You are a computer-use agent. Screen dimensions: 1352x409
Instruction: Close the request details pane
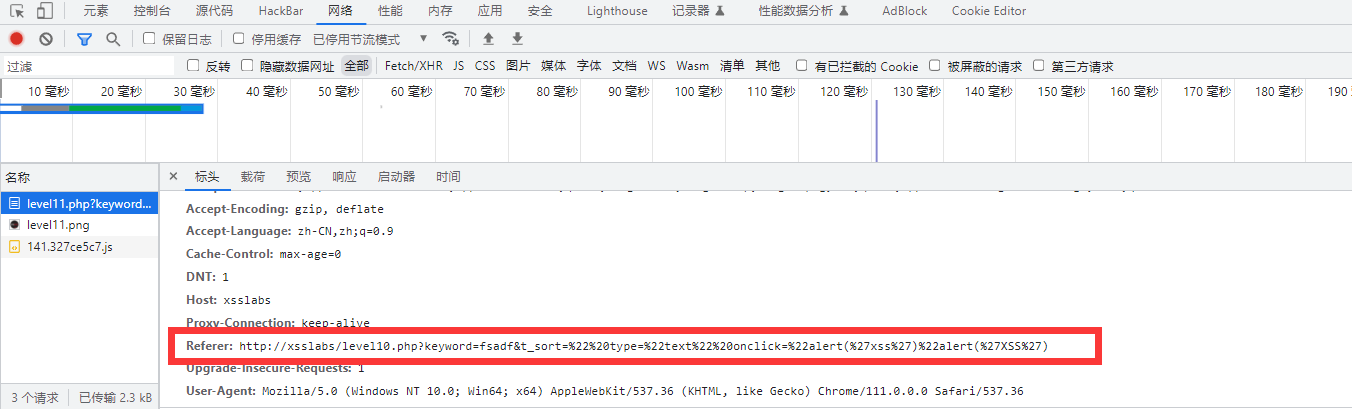coord(173,176)
